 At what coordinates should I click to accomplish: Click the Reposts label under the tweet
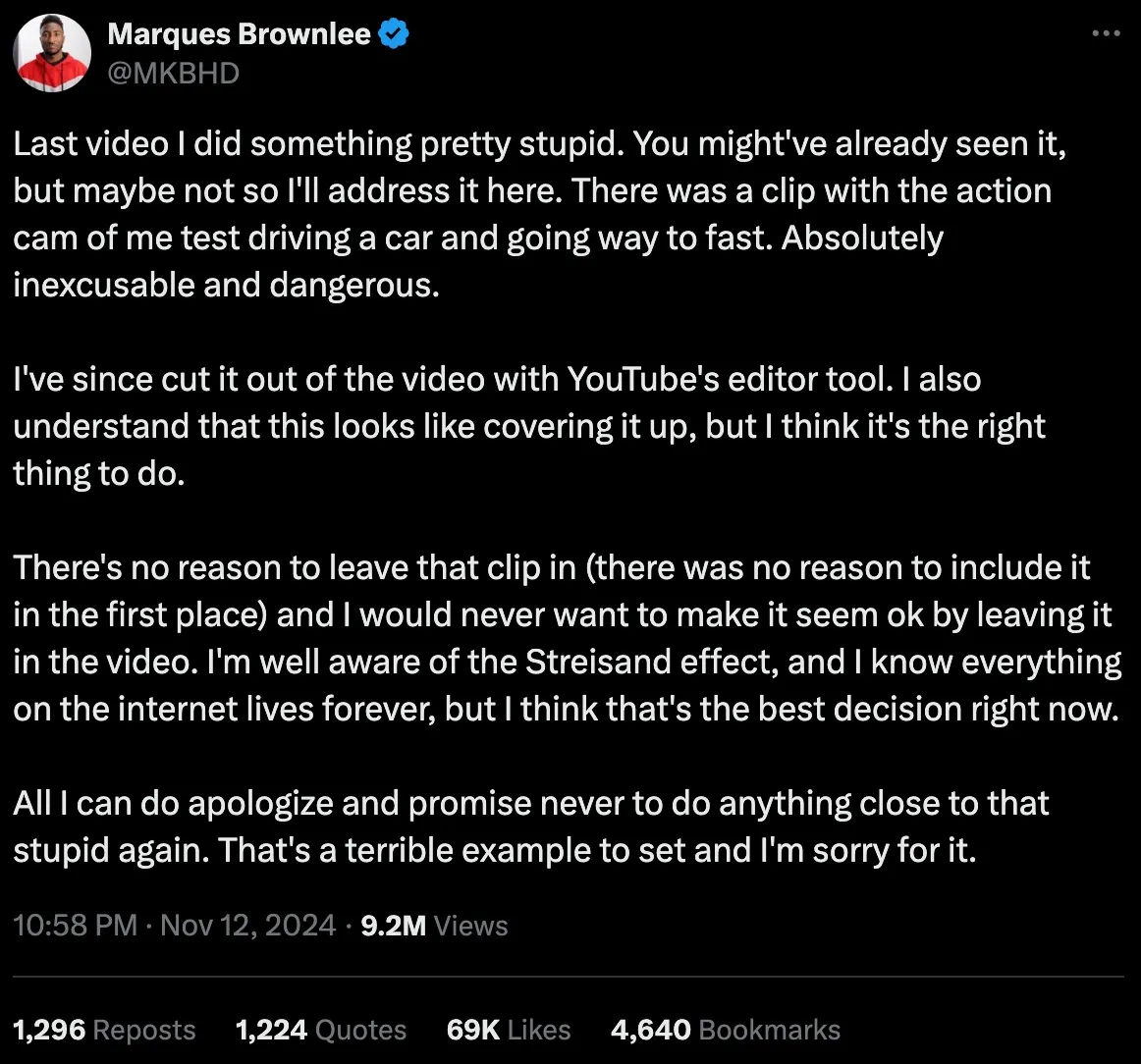[143, 1030]
